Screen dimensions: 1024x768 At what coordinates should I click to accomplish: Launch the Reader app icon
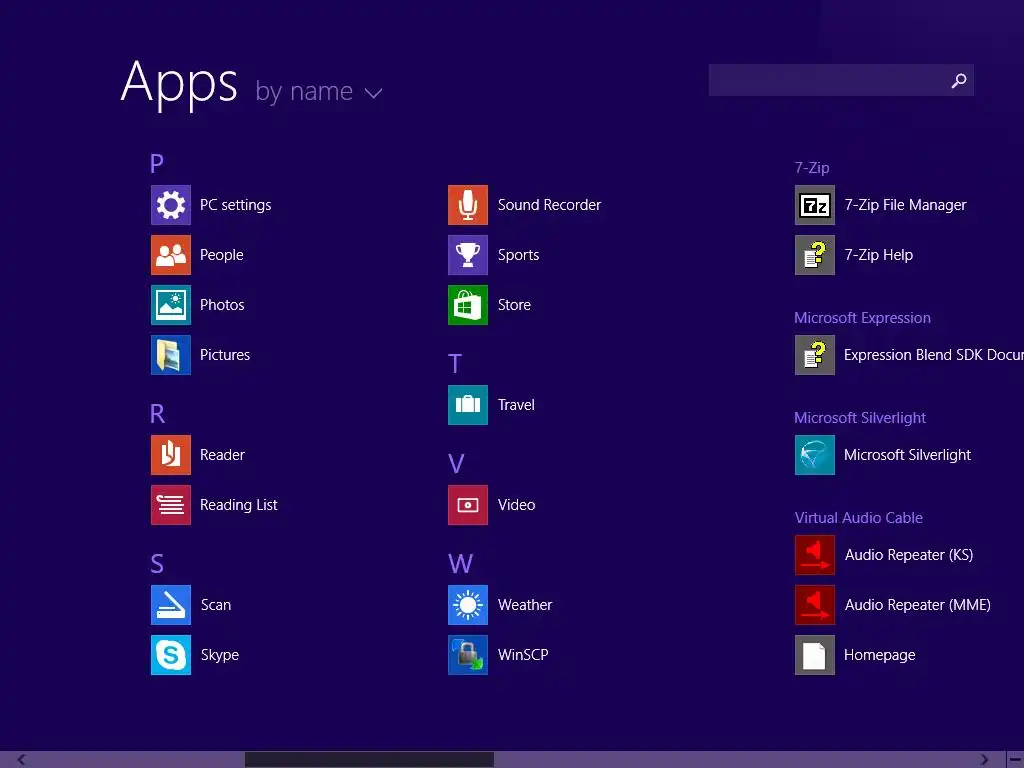[170, 455]
